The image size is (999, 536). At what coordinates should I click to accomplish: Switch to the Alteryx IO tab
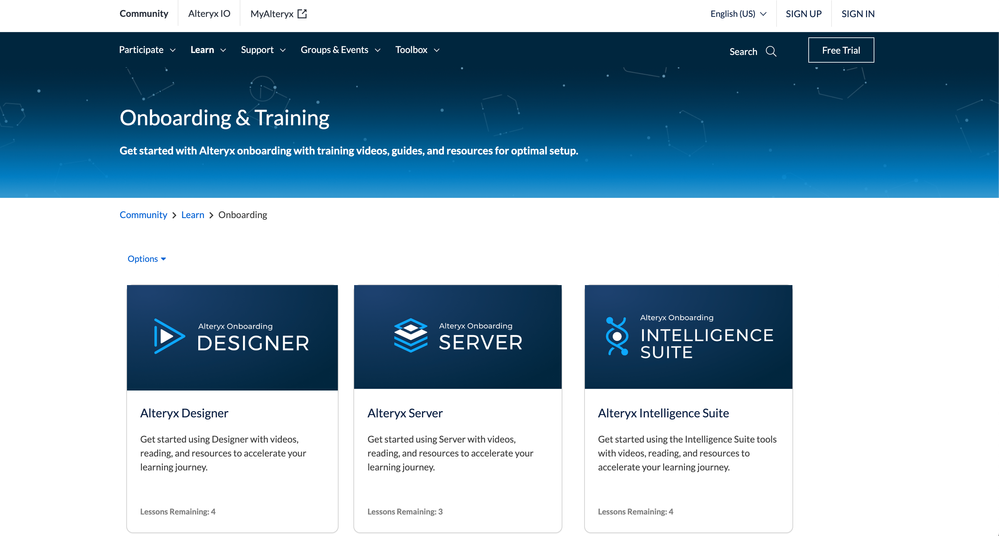tap(209, 13)
